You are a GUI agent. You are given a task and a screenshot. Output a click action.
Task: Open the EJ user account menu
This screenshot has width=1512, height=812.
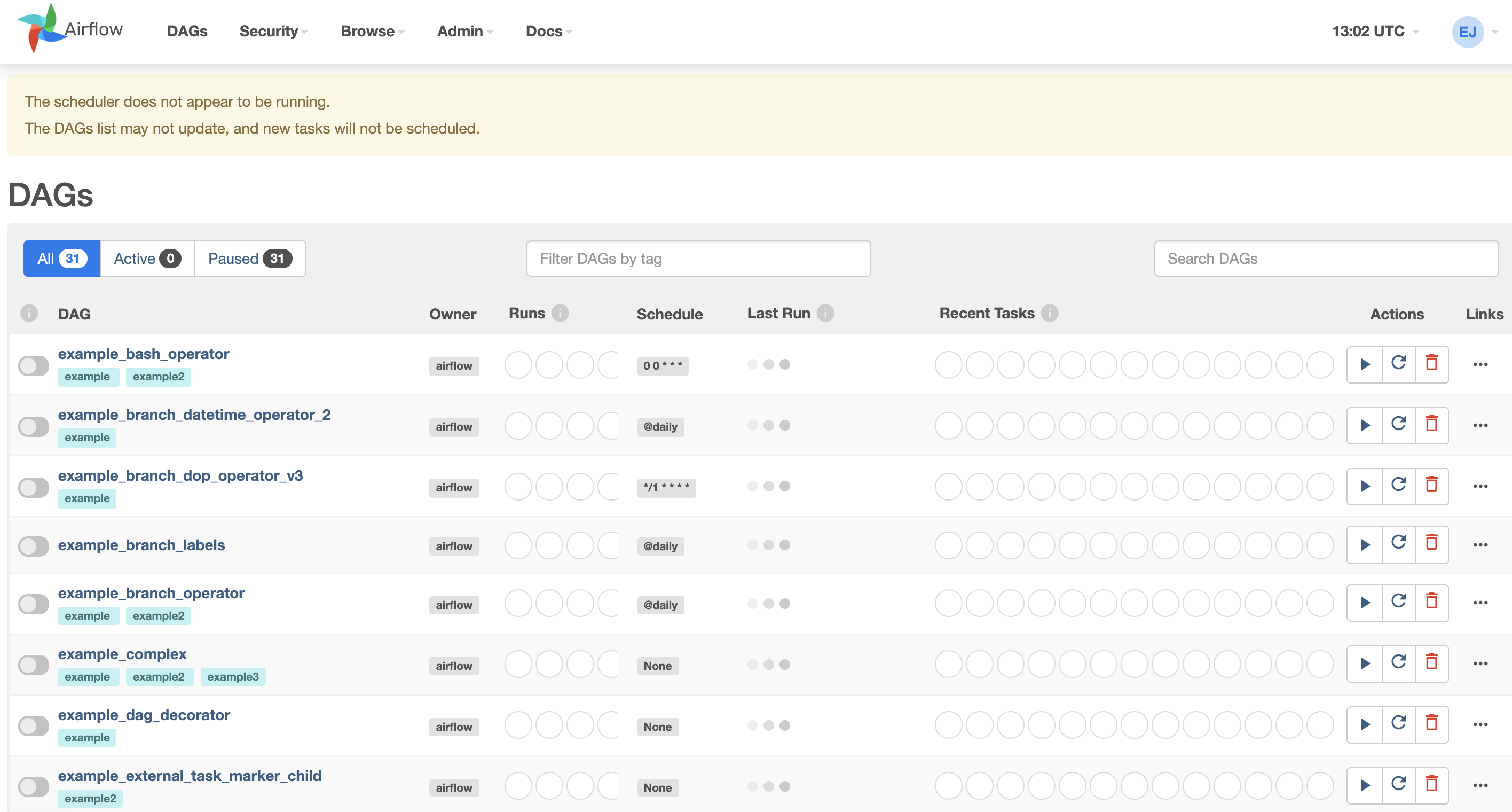(x=1474, y=32)
